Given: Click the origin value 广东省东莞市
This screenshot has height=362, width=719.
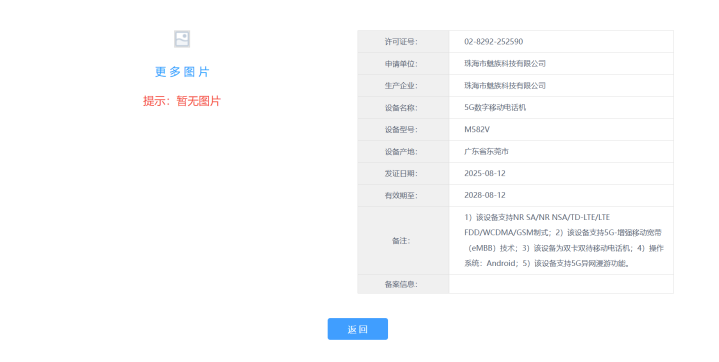Looking at the screenshot, I should (486, 151).
